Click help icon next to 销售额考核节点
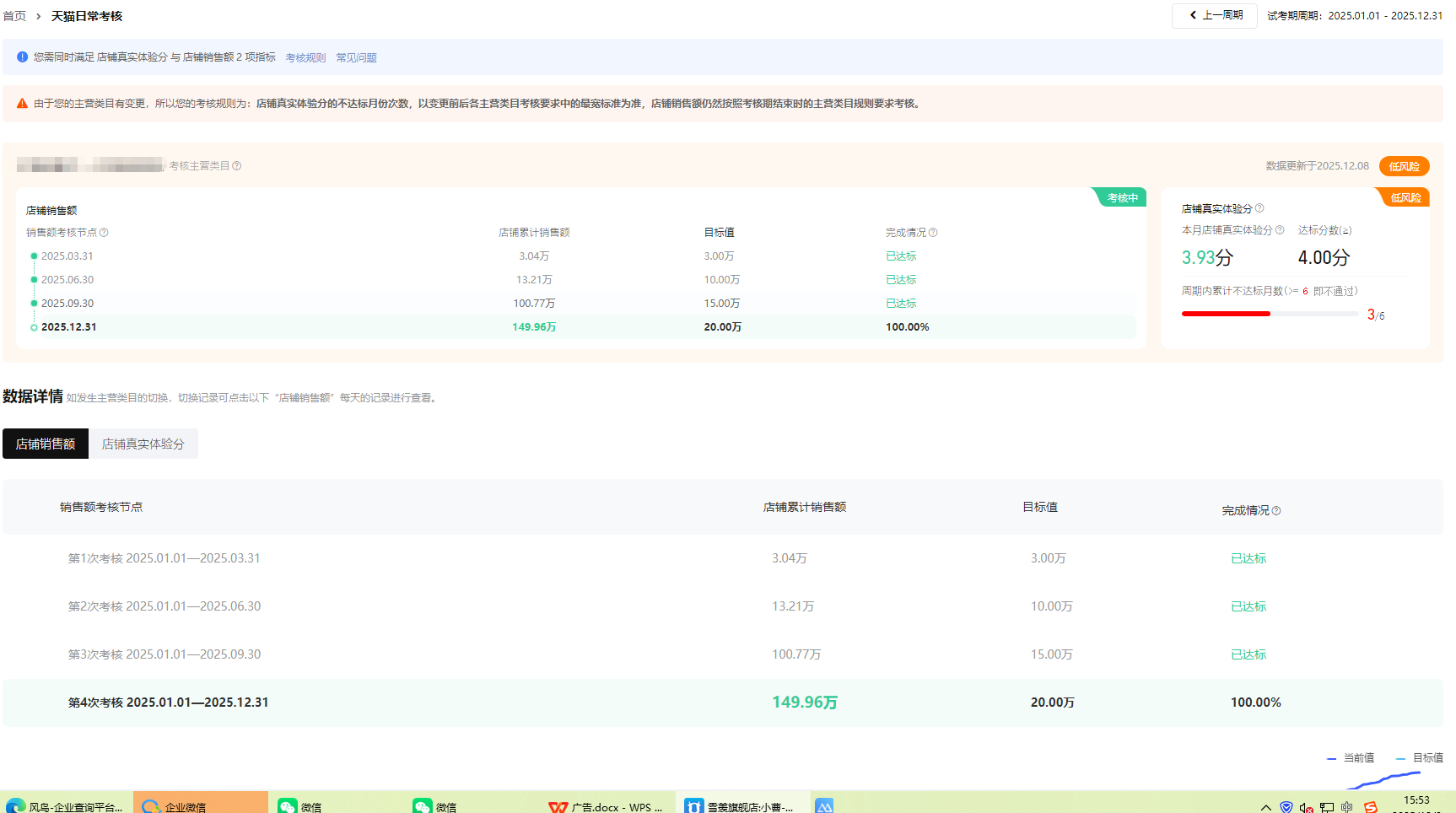Screen dimensions: 1456x813 coord(104,233)
